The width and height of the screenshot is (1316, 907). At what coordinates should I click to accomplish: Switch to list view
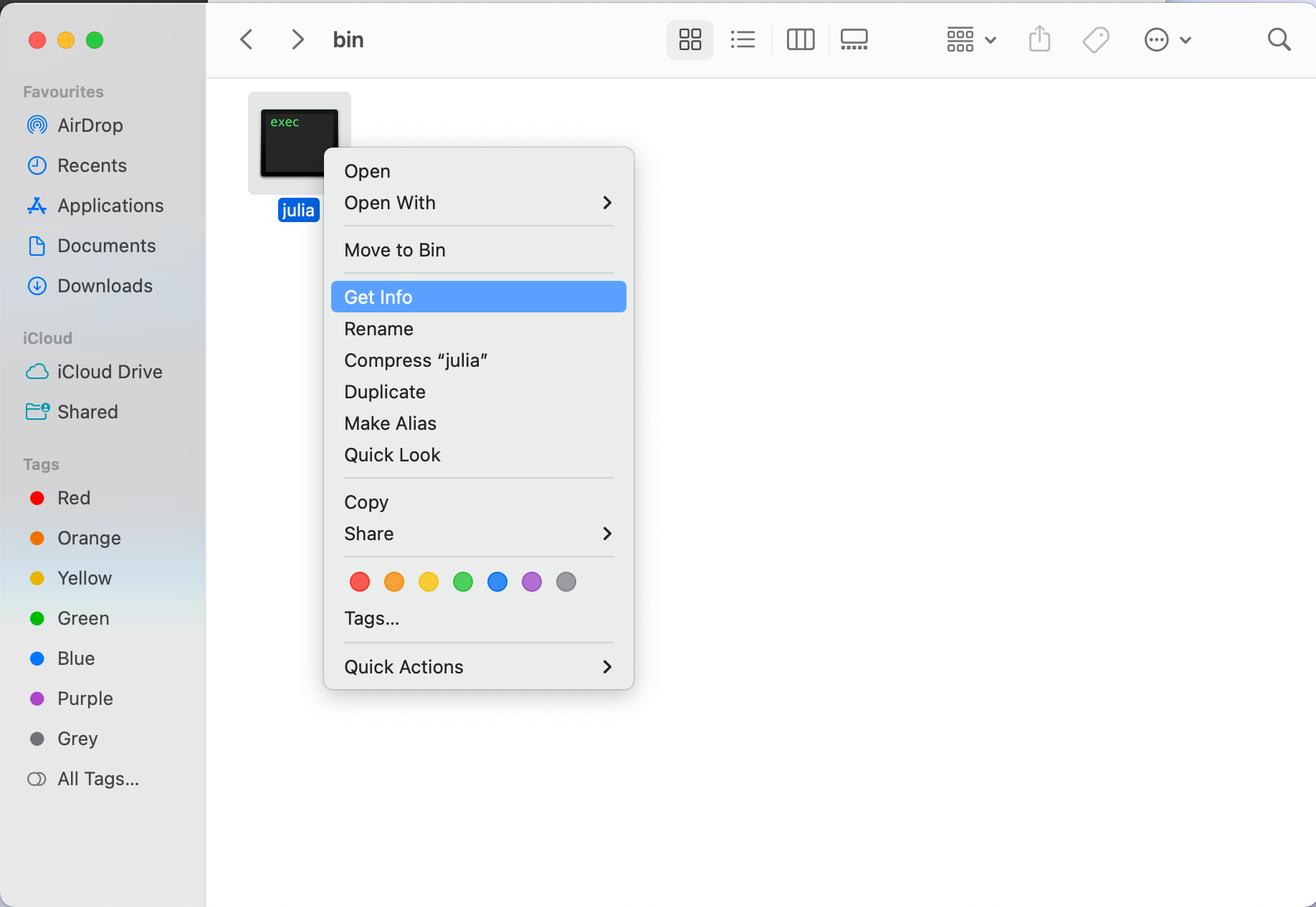pos(743,39)
